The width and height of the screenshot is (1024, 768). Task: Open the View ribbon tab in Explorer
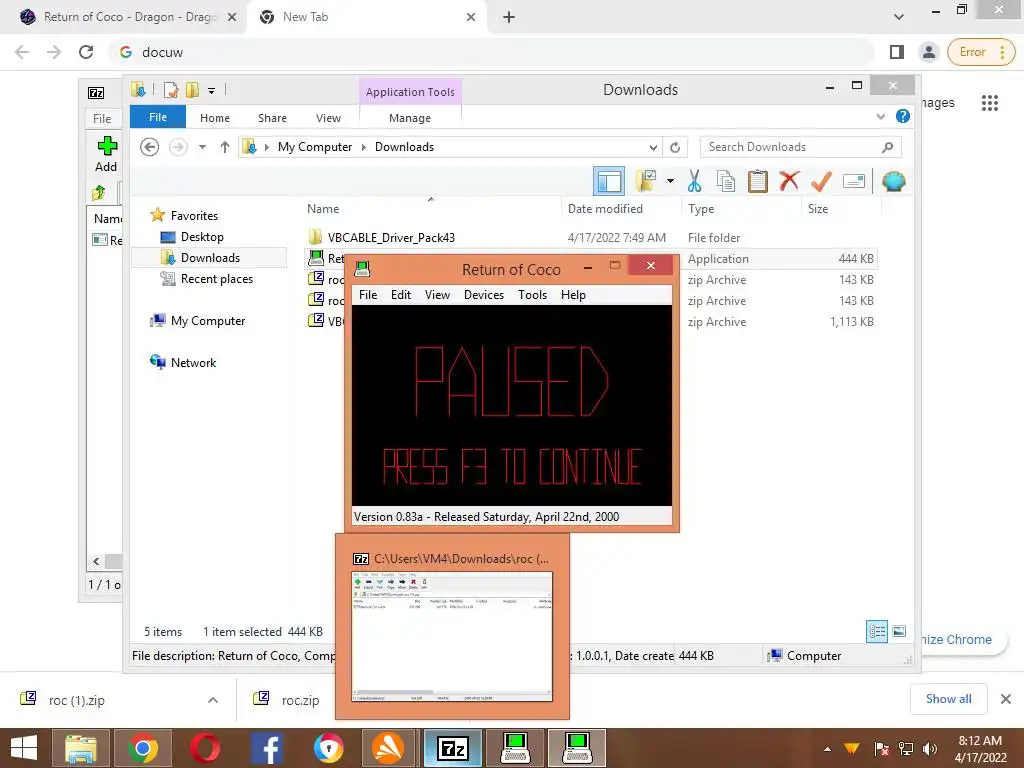click(328, 118)
